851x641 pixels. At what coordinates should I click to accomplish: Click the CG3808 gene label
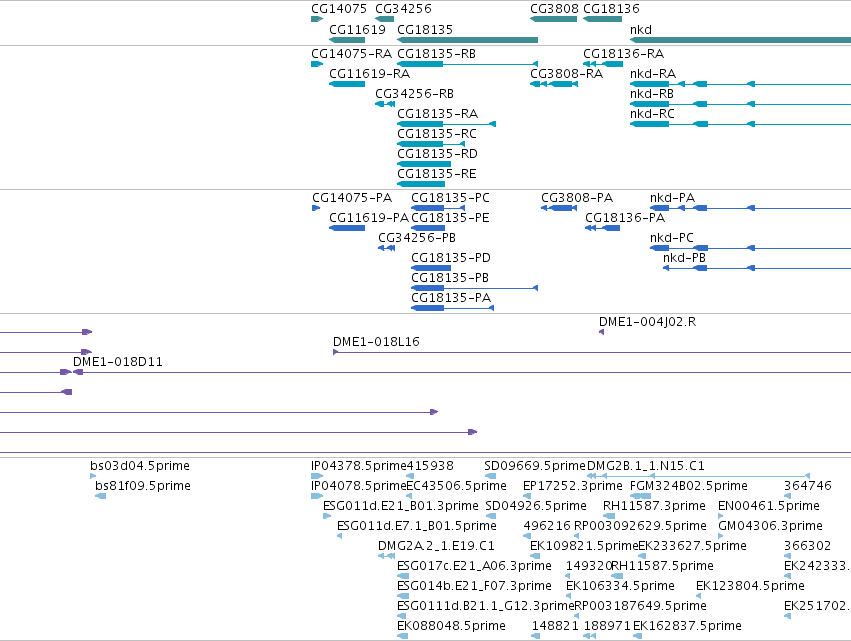click(554, 9)
